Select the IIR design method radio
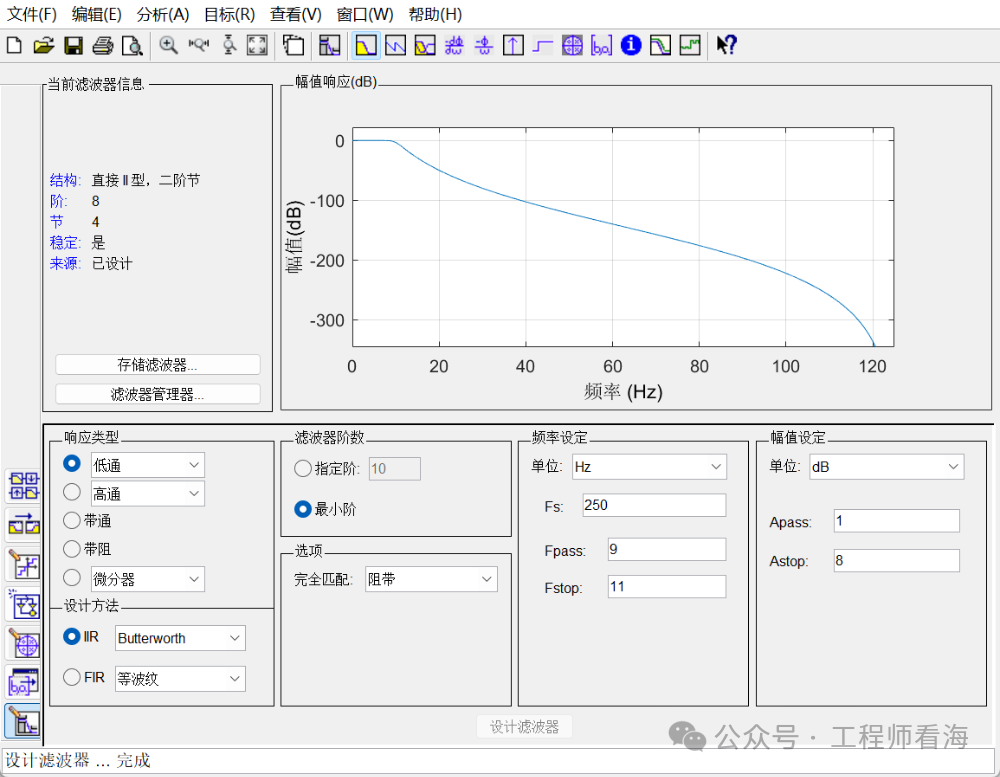 coord(71,637)
